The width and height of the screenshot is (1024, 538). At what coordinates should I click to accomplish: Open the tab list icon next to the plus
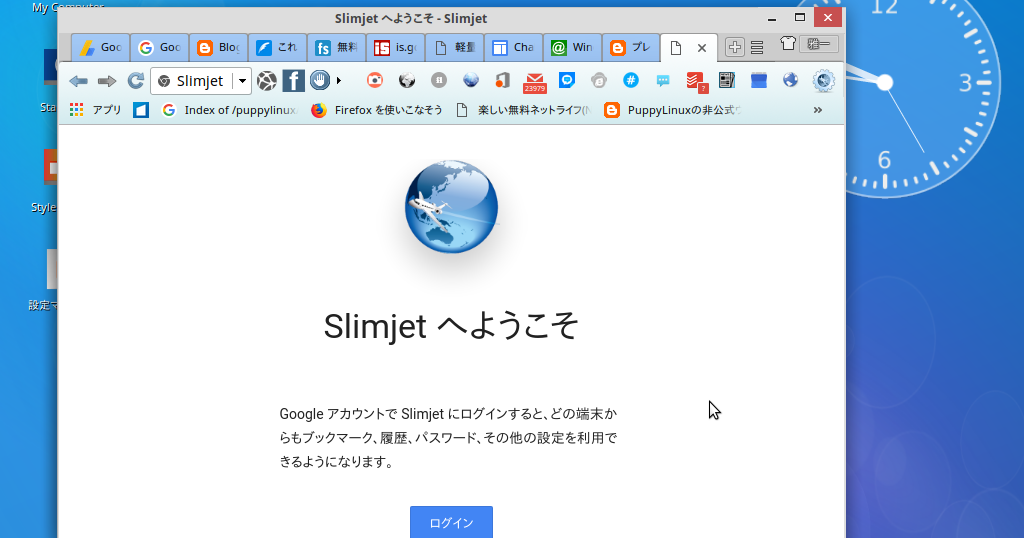click(x=757, y=48)
